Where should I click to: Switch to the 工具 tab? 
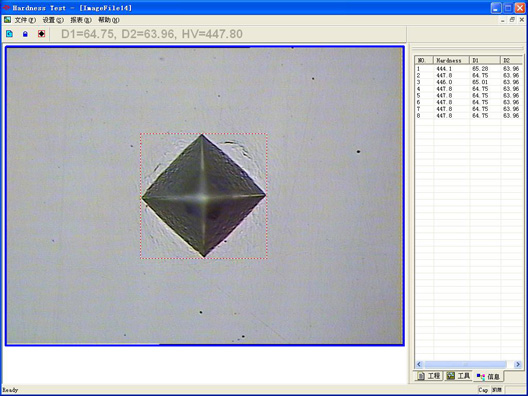pyautogui.click(x=458, y=376)
